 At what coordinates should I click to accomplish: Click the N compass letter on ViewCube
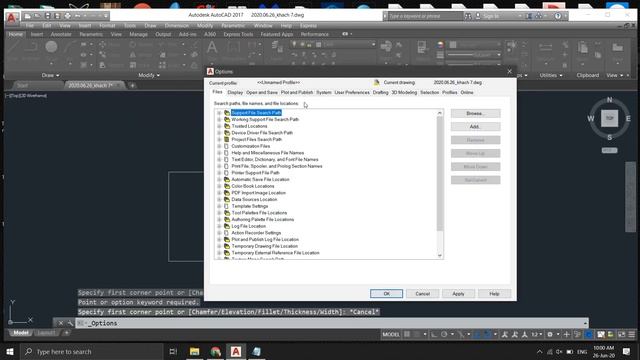(609, 100)
